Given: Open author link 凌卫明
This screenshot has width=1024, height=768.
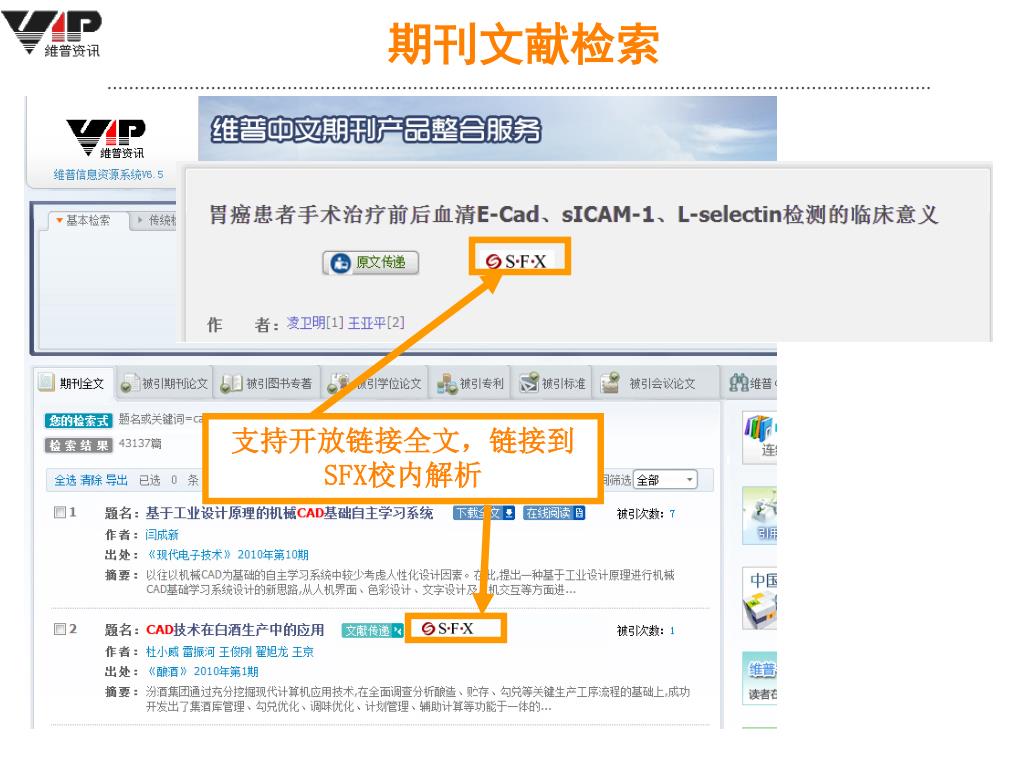Looking at the screenshot, I should [x=306, y=323].
